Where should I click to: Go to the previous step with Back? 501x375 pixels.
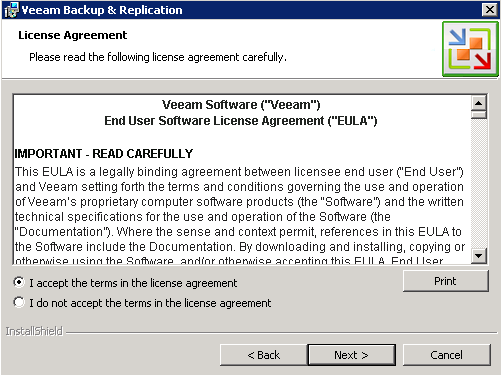tap(263, 355)
